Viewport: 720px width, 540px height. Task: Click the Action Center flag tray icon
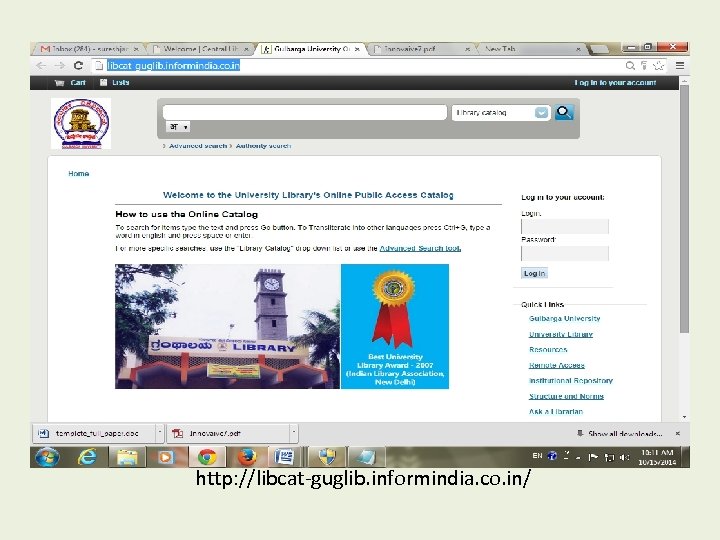(x=593, y=457)
